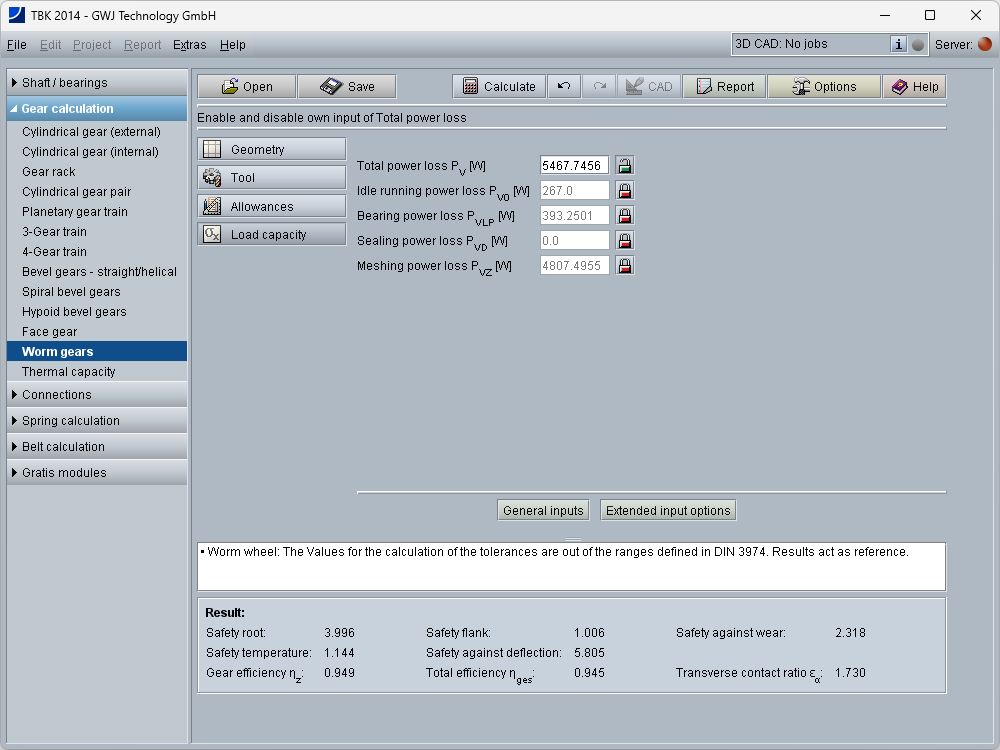This screenshot has height=750, width=1000.
Task: Toggle the Total power loss lock
Action: [625, 166]
